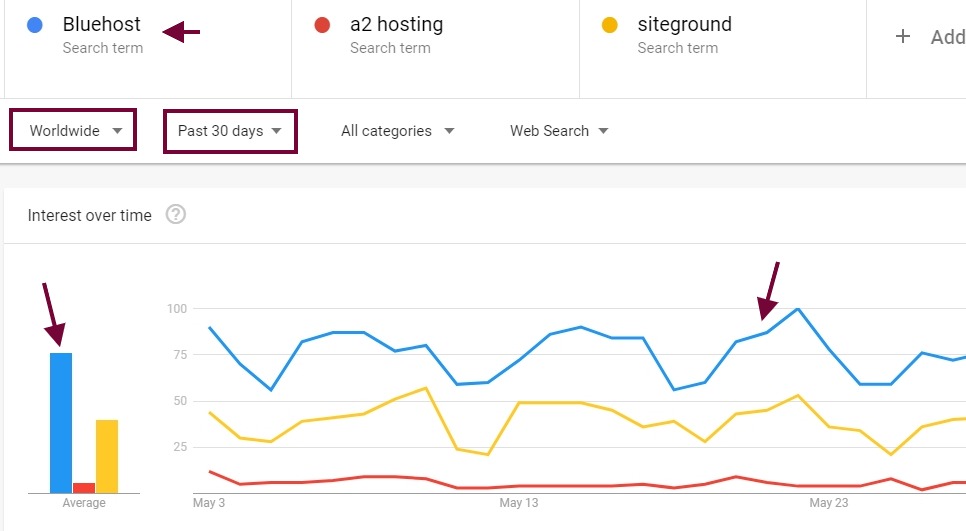Open the Worldwide region dropdown
Viewport: 966px width, 531px height.
74,131
